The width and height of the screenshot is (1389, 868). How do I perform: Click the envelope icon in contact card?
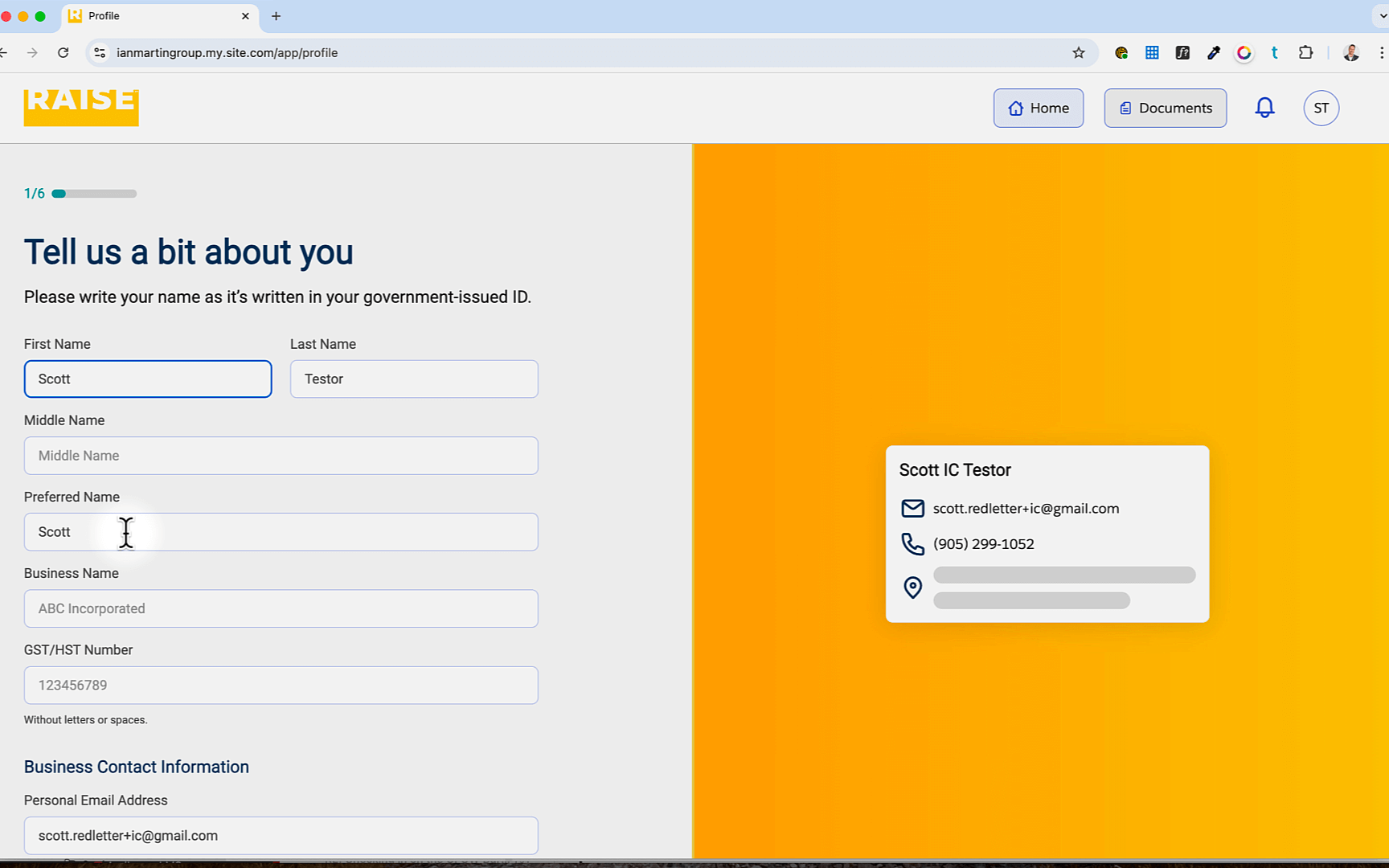point(912,509)
